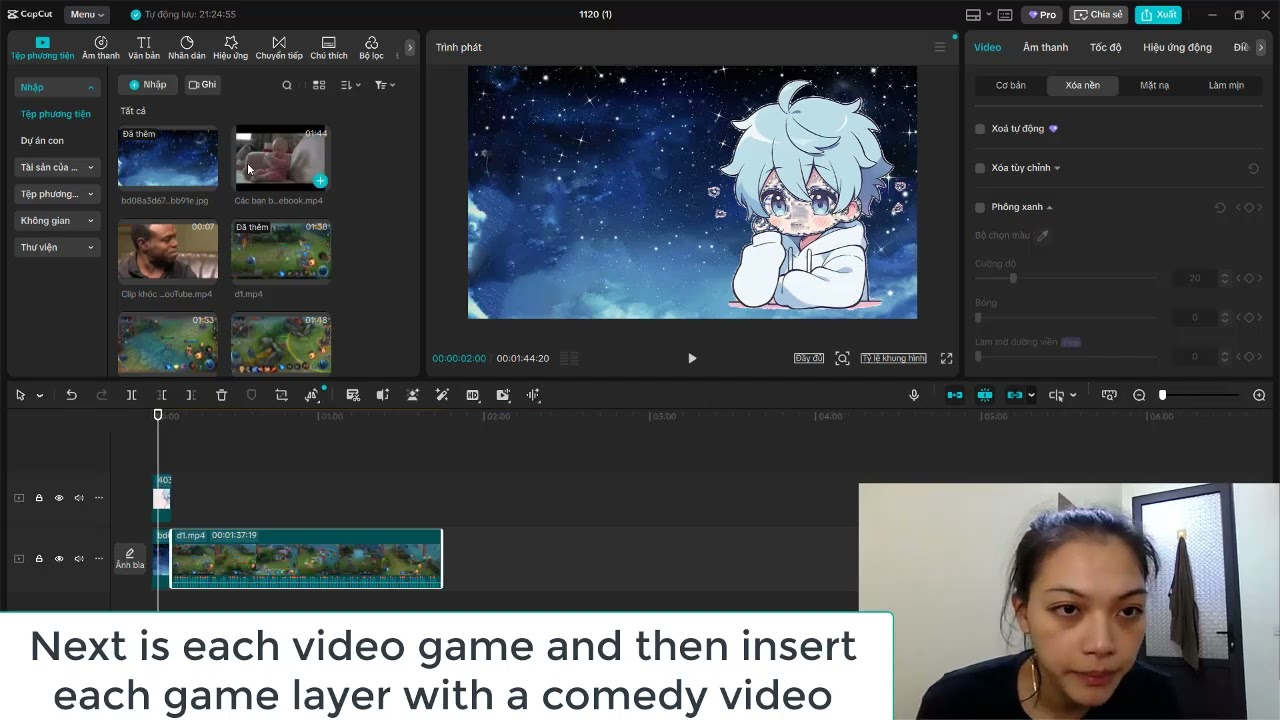The height and width of the screenshot is (720, 1280).
Task: Open the media filter dropdown
Action: click(x=385, y=85)
